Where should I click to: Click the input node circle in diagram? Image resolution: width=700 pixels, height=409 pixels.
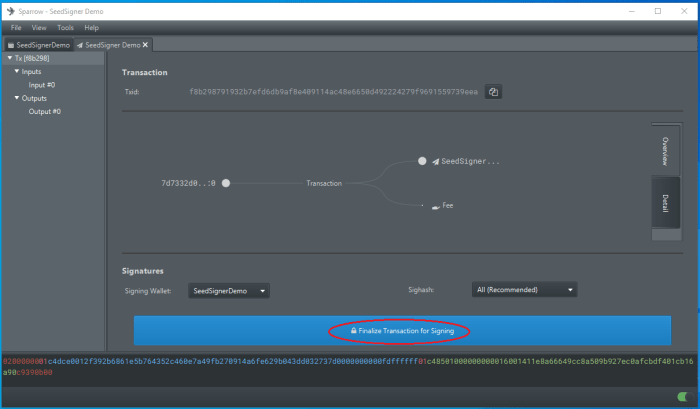pos(226,183)
